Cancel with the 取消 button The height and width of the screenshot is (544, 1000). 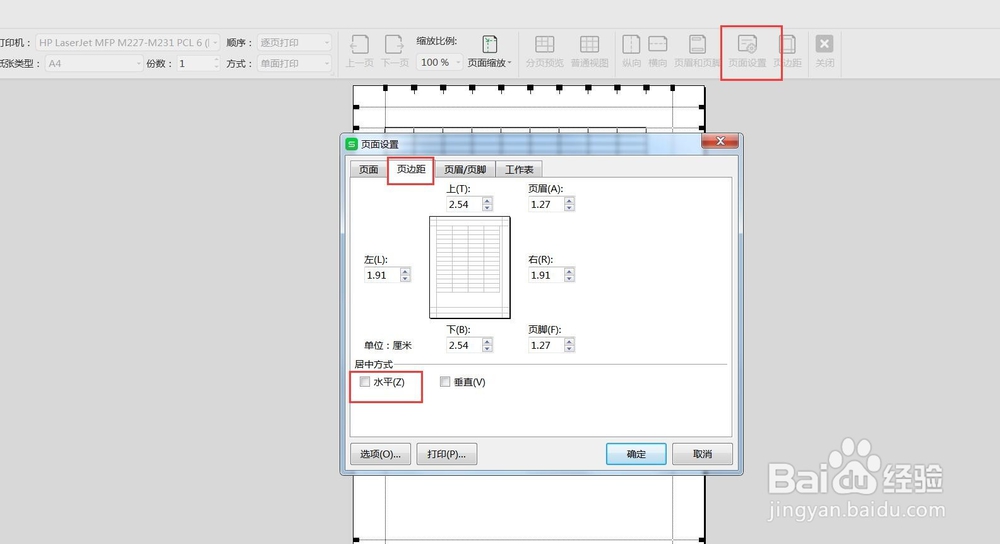702,454
